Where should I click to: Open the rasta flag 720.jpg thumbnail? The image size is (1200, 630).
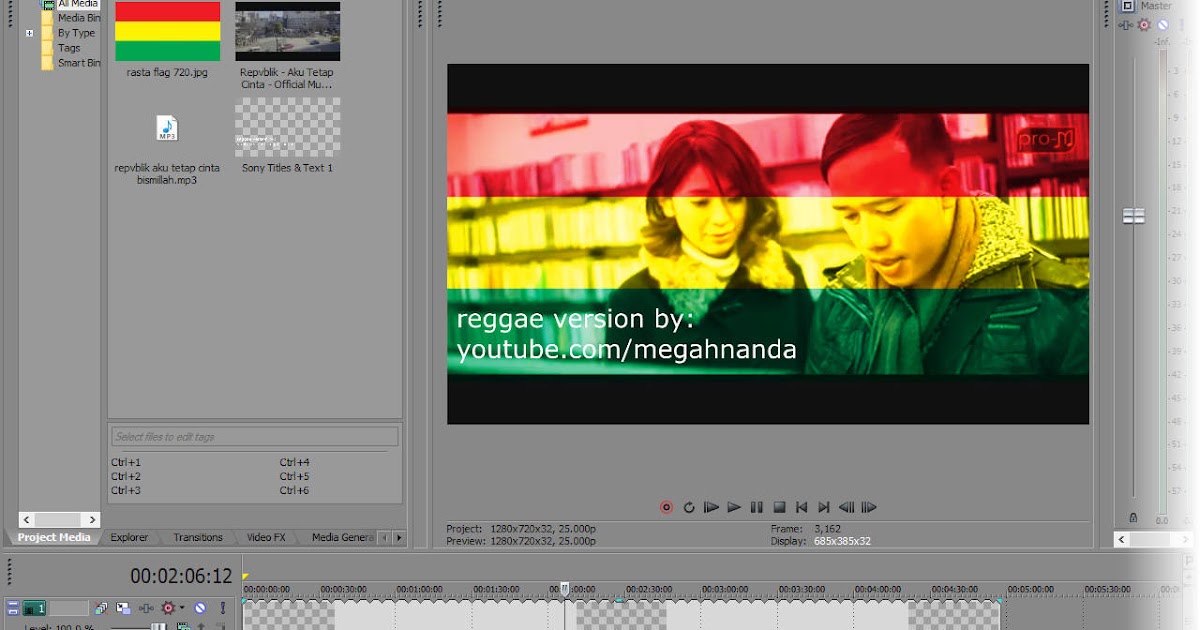coord(167,32)
